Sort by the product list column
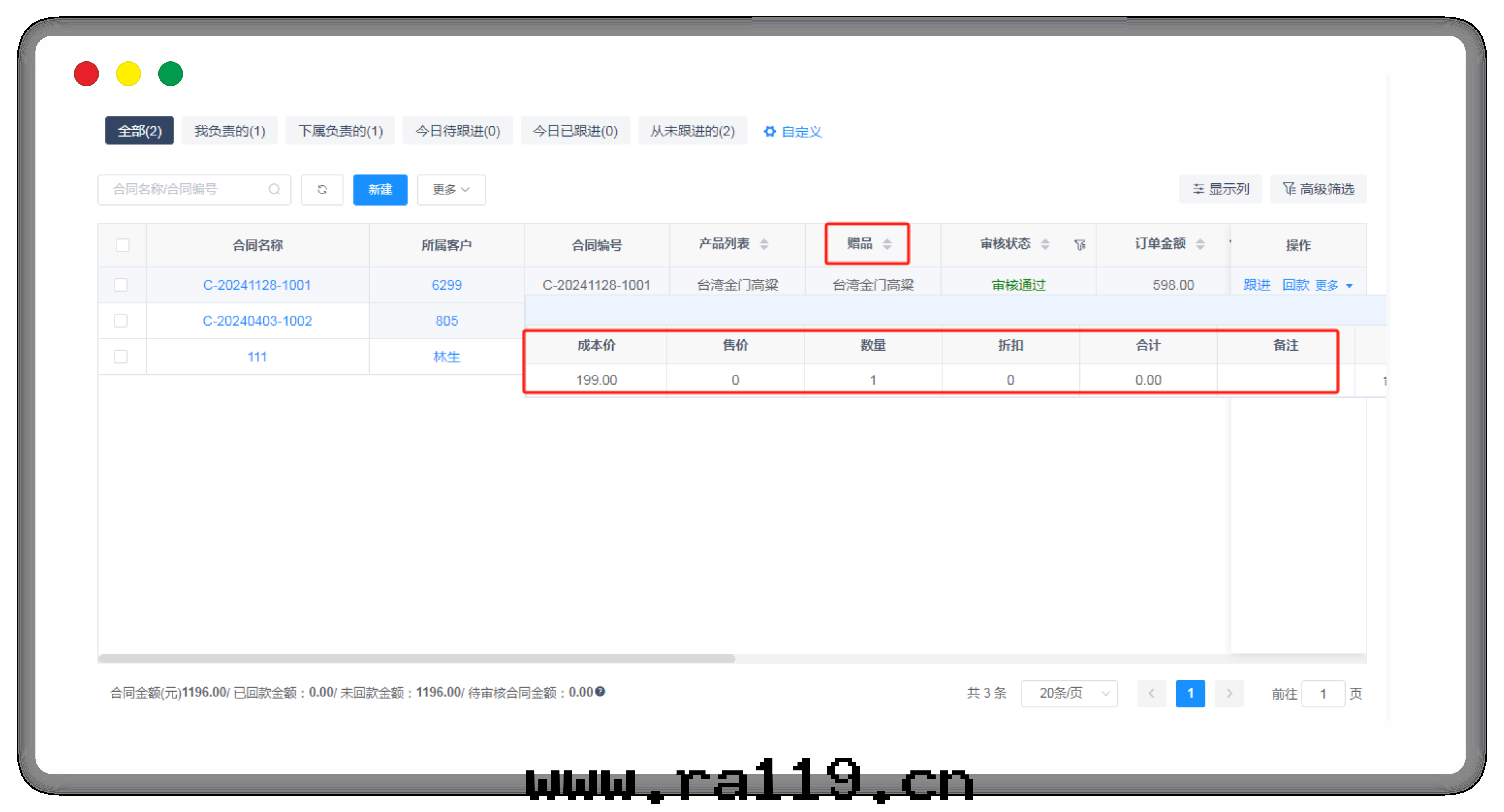The height and width of the screenshot is (812, 1504). [x=764, y=244]
